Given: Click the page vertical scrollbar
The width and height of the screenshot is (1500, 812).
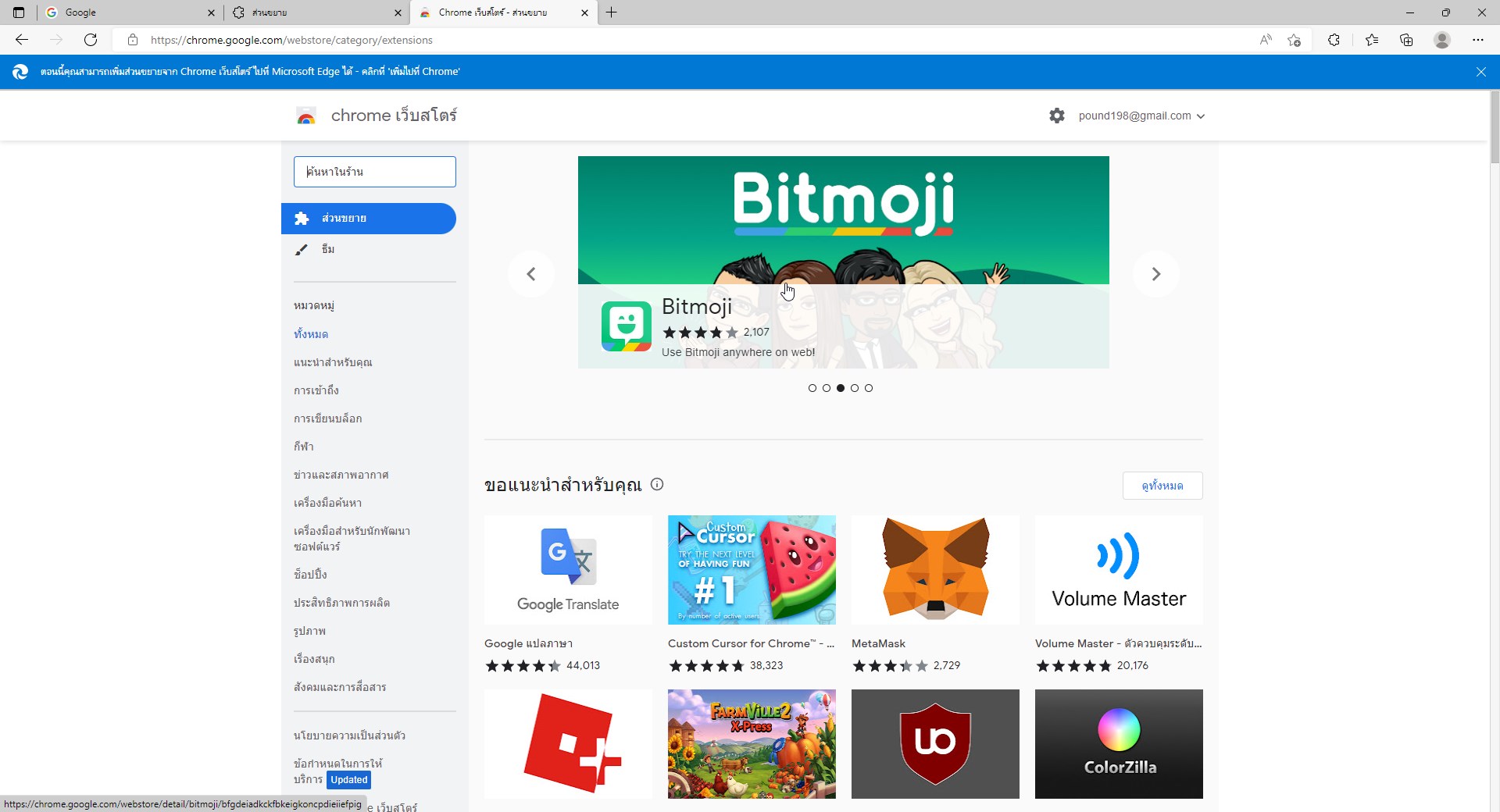Looking at the screenshot, I should [1495, 129].
